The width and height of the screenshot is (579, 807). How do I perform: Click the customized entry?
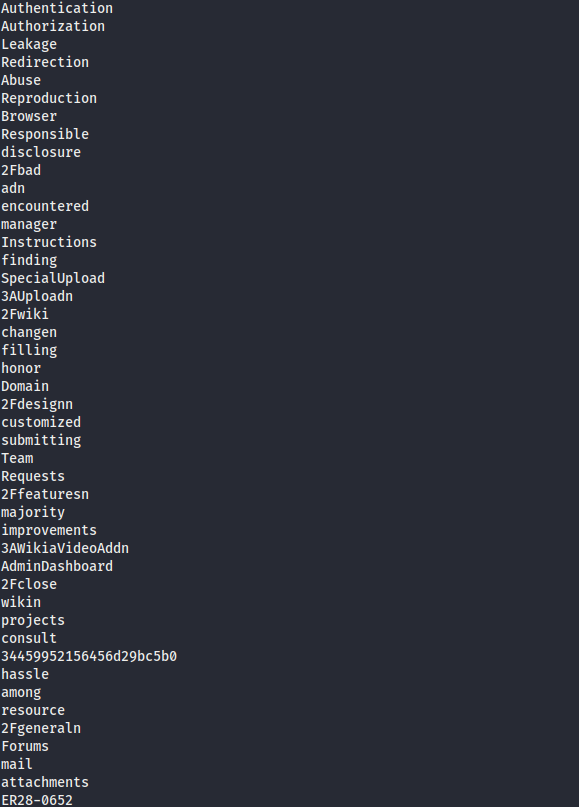[x=41, y=423]
